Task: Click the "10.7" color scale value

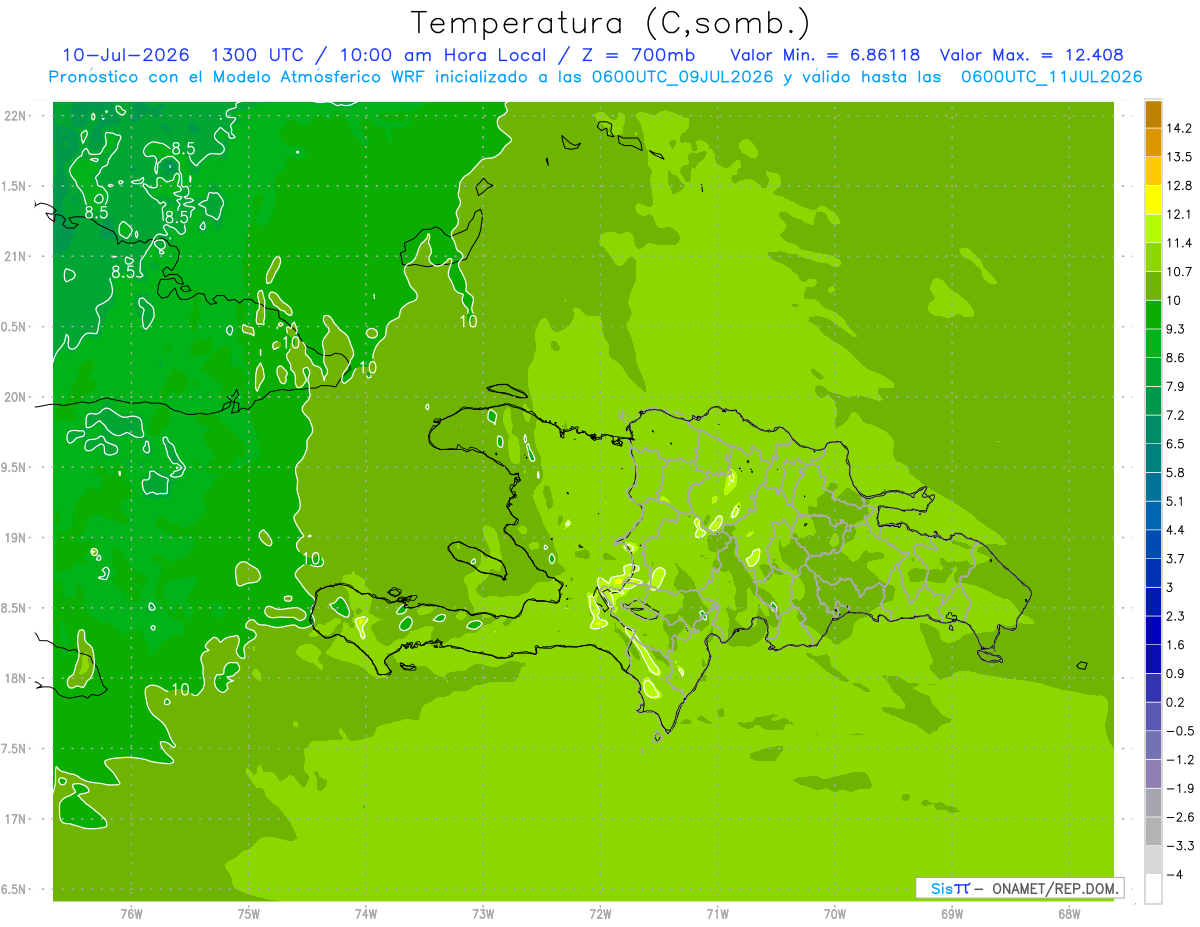Action: pyautogui.click(x=1179, y=272)
